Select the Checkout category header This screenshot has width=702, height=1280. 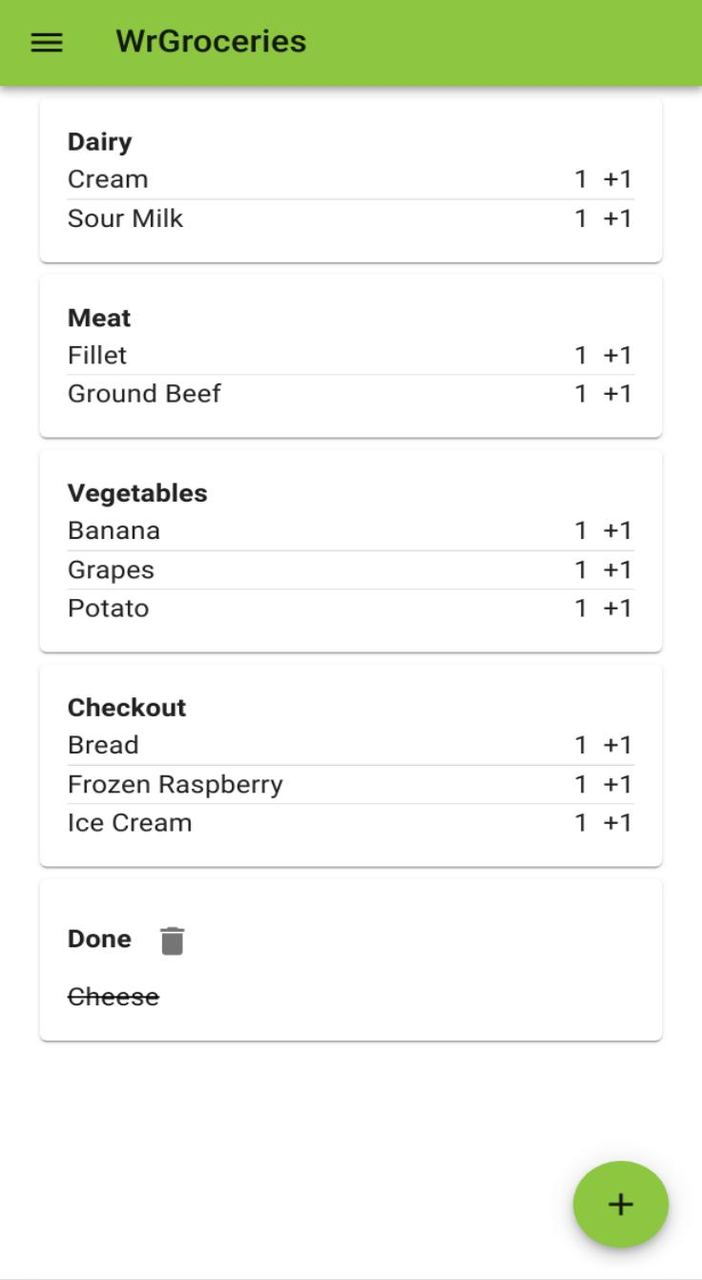tap(126, 707)
